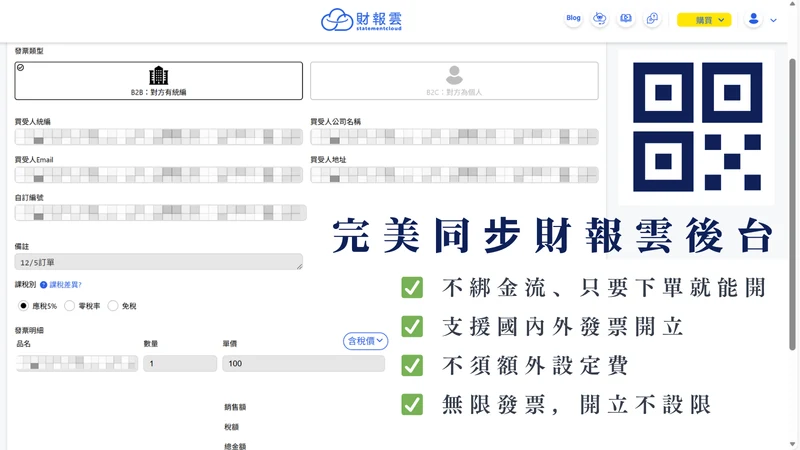
Task: Select the 免稅 radio button
Action: point(113,306)
